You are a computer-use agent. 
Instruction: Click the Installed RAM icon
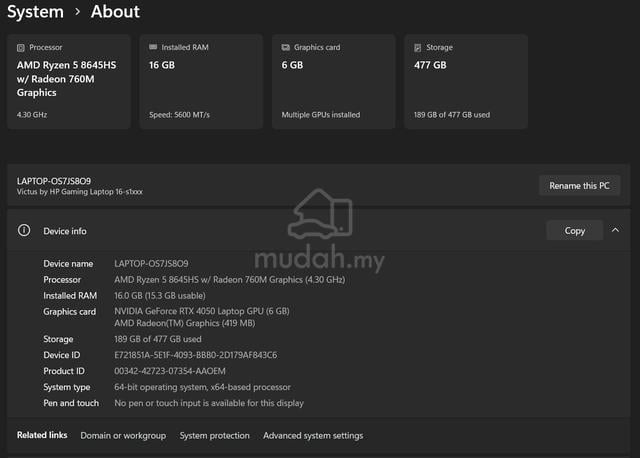[x=153, y=47]
